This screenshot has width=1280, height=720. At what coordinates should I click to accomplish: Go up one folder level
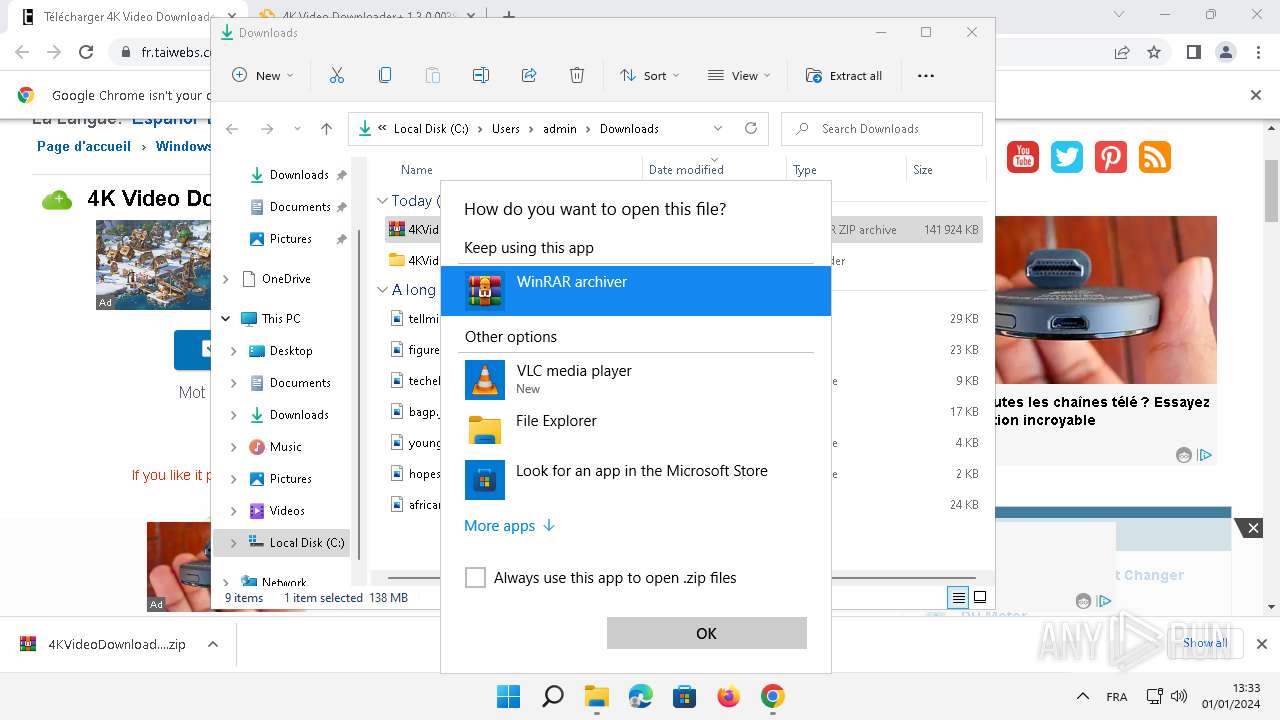[326, 129]
